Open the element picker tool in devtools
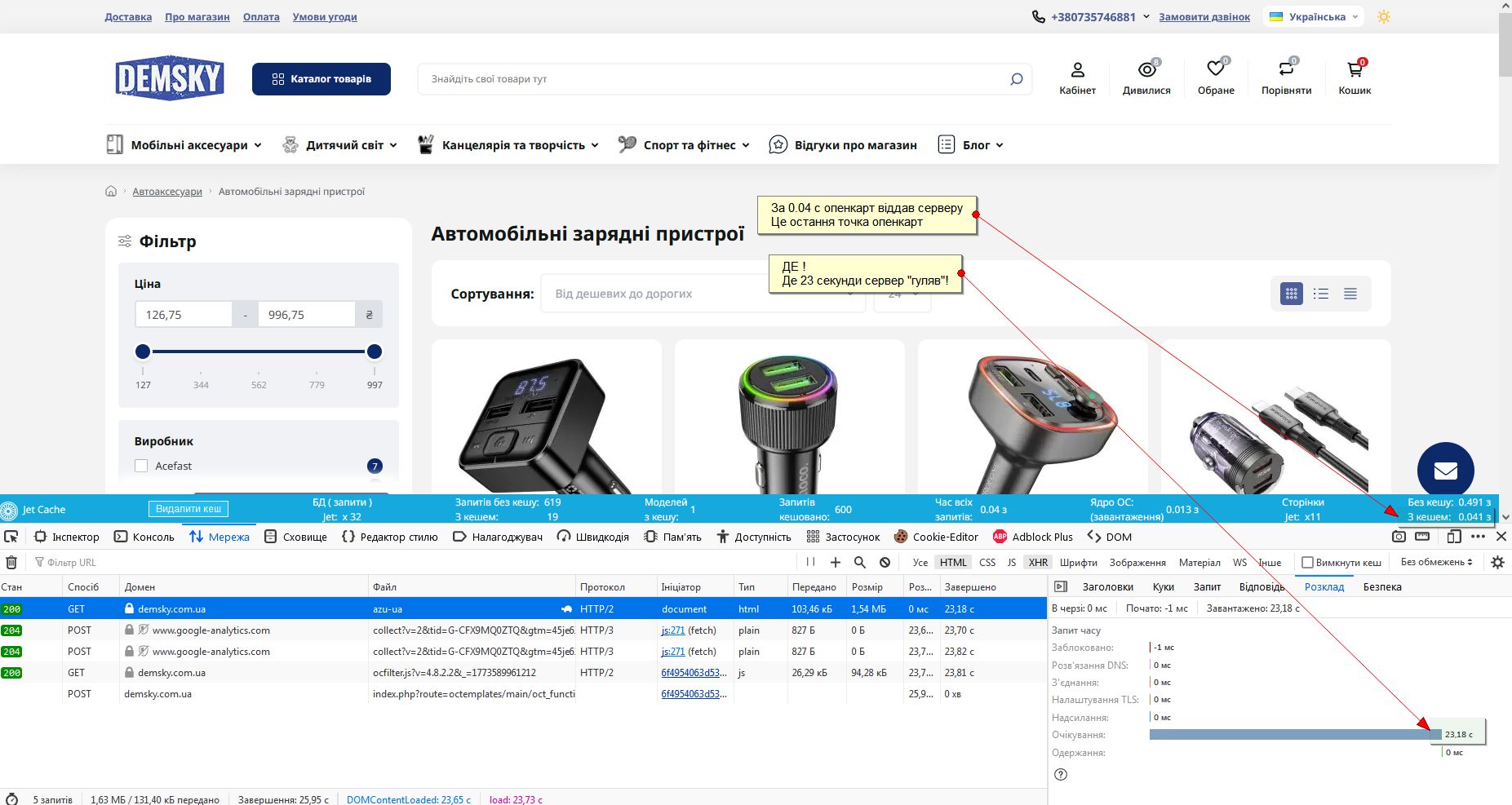Viewport: 1512px width, 805px height. point(11,537)
